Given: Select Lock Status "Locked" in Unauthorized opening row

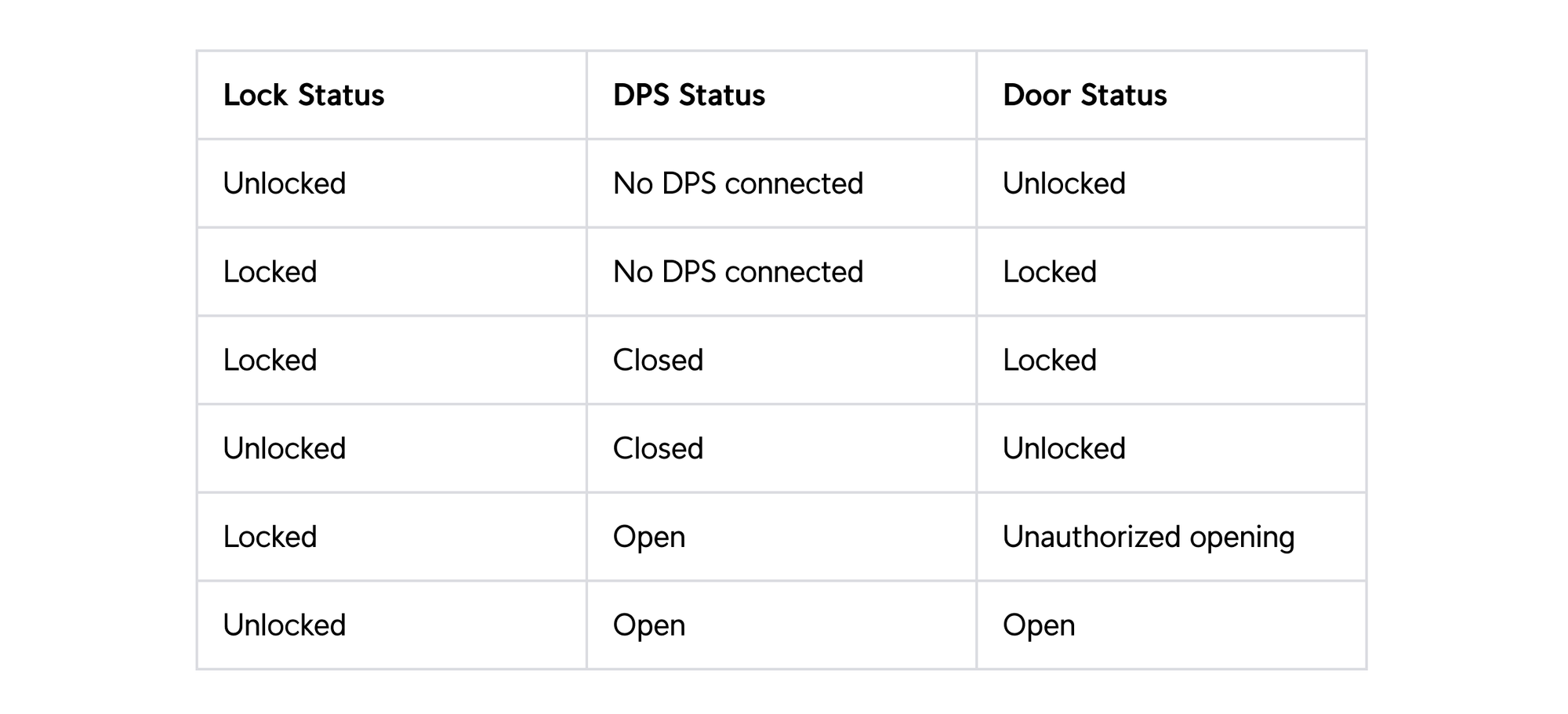Looking at the screenshot, I should (270, 537).
